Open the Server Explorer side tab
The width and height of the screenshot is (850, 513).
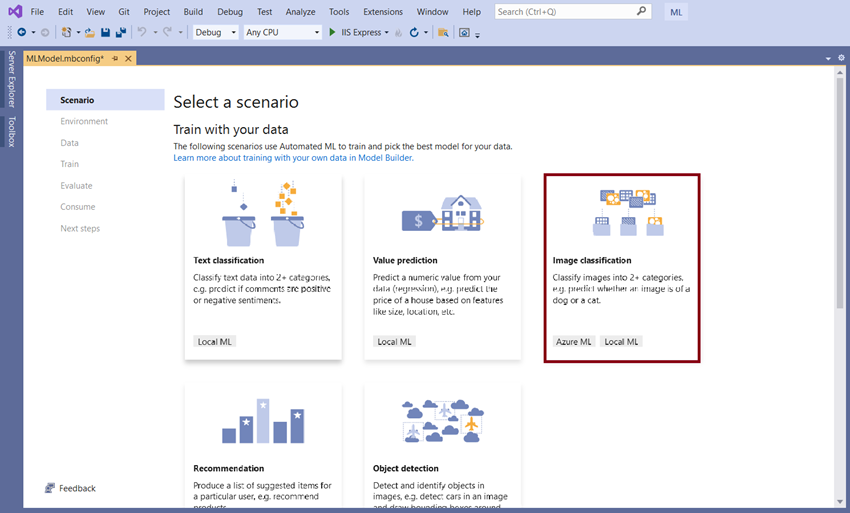point(11,79)
